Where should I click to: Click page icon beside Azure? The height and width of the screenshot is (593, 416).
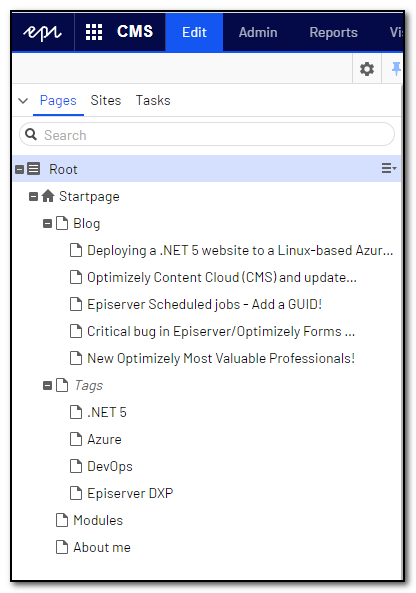pos(76,439)
